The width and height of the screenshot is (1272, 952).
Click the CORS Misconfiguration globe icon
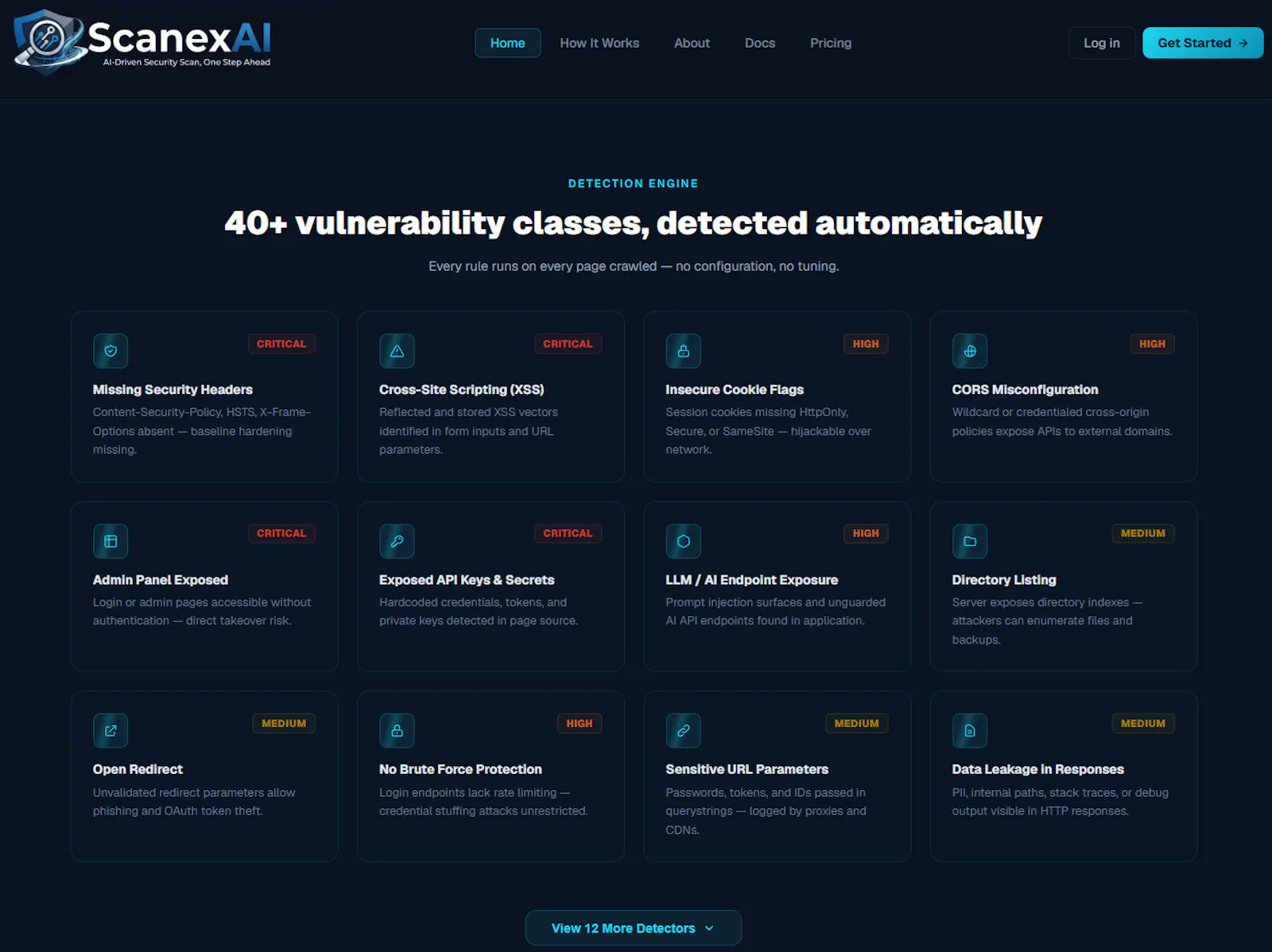pos(970,351)
